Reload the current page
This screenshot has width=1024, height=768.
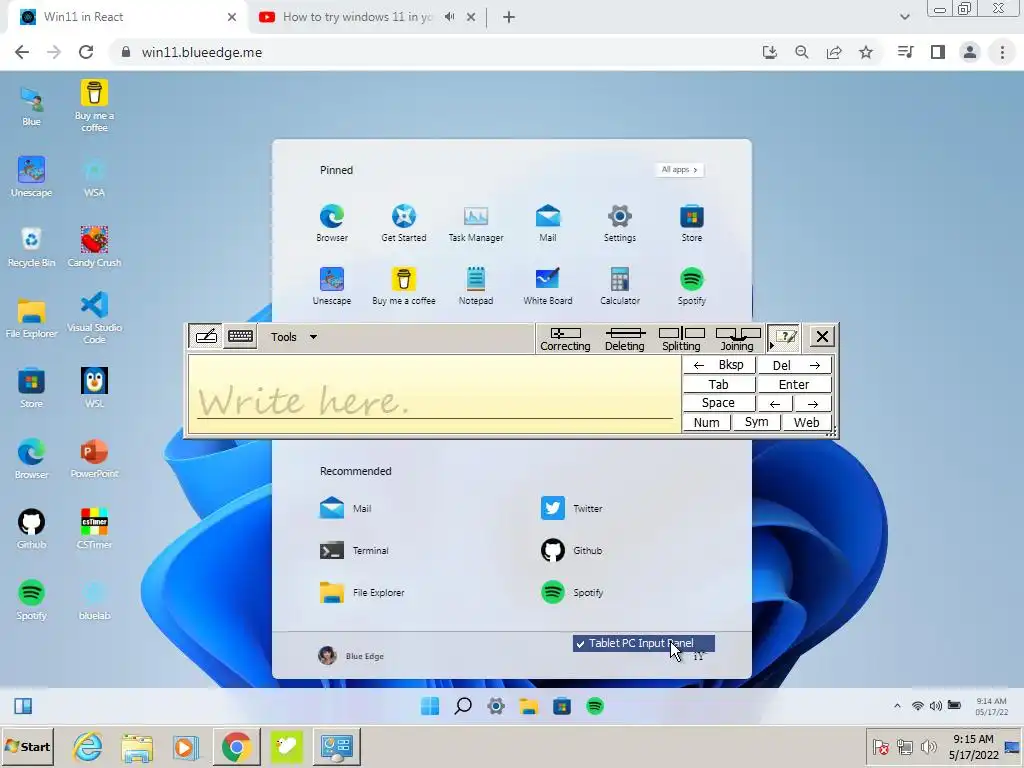[86, 52]
